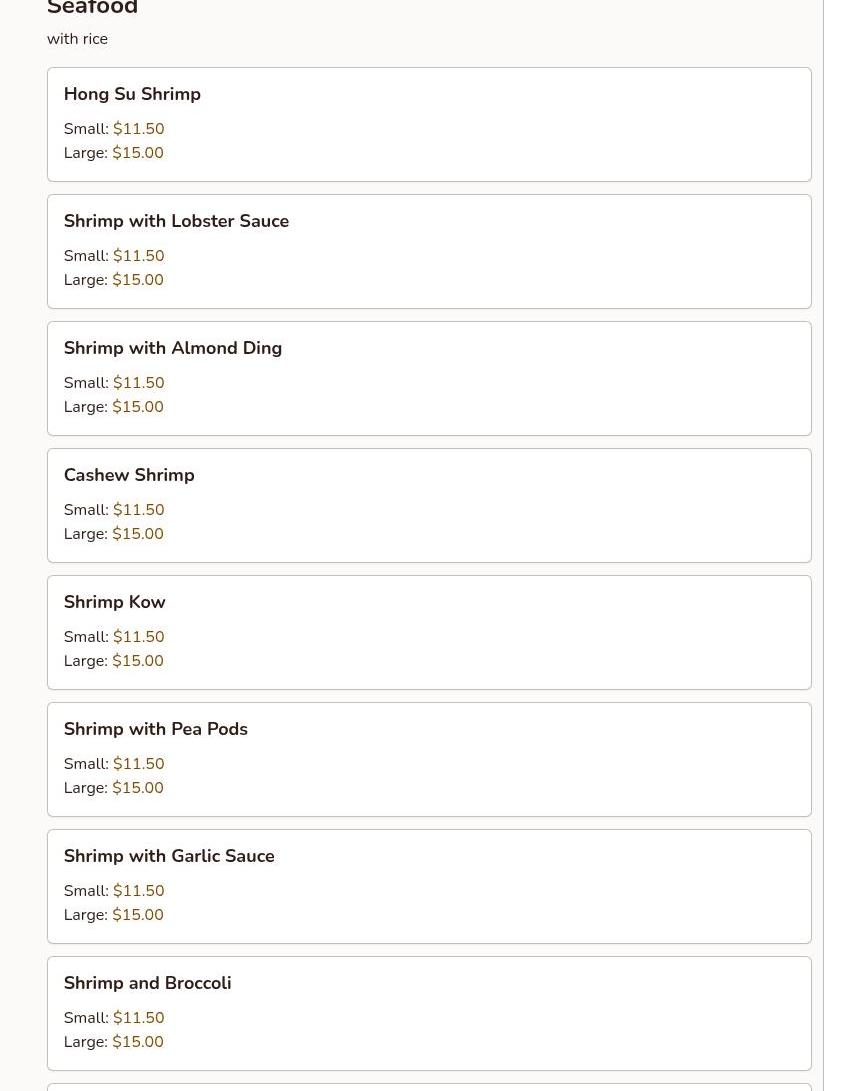Click Shrimp with Garlic Sauce small price
This screenshot has width=844, height=1091.
[138, 891]
